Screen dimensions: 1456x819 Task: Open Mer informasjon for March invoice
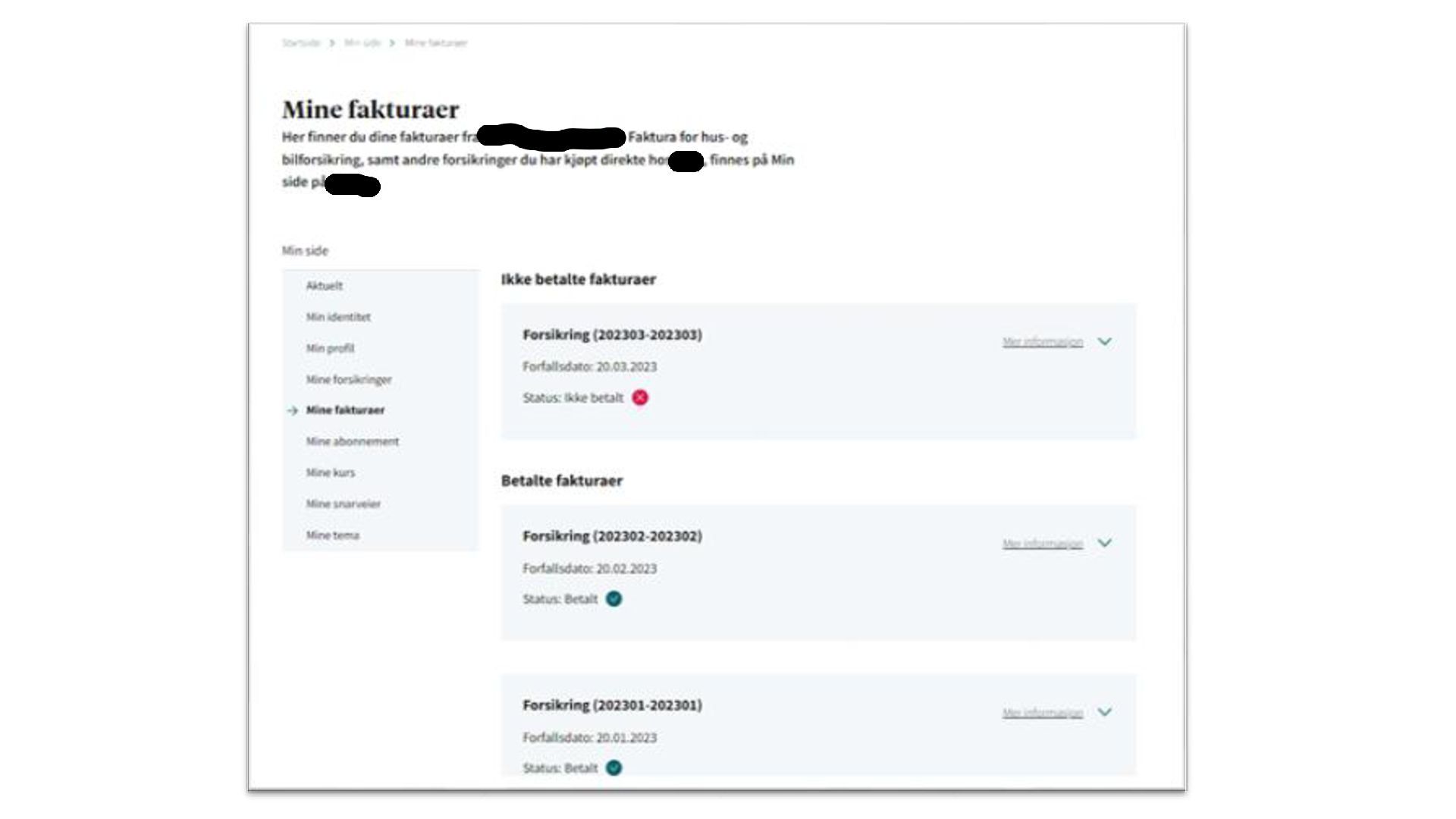click(x=1042, y=342)
